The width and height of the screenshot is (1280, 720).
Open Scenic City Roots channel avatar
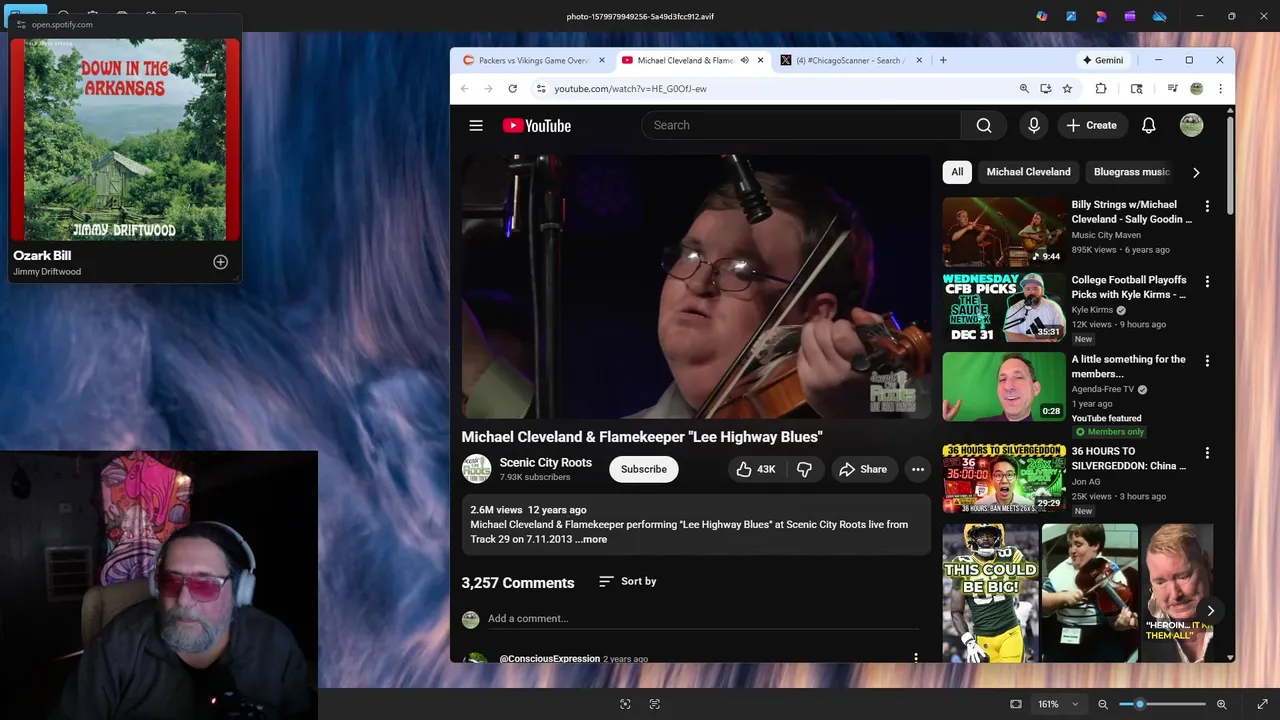[x=476, y=469]
